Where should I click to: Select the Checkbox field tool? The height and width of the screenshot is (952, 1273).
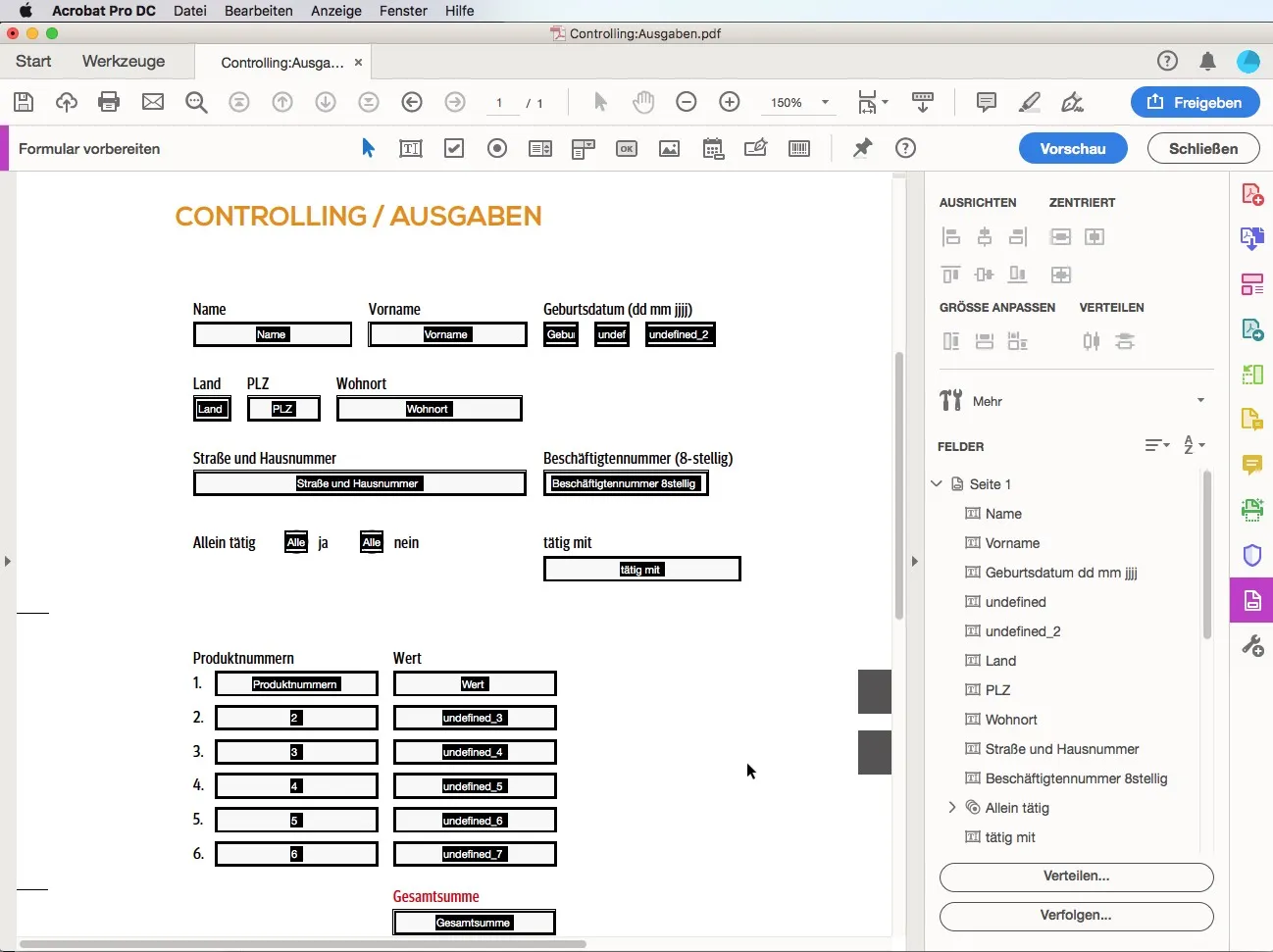coord(454,148)
